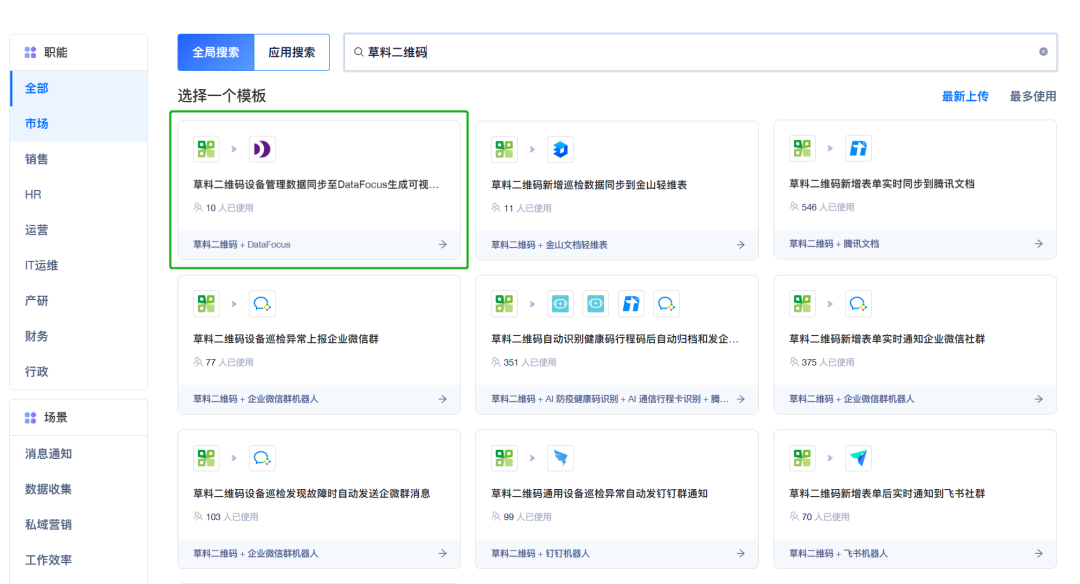Screen dimensions: 1080x584
Task: Click 草料二维码 icon in 腾讯文档 card
Action: [x=802, y=148]
